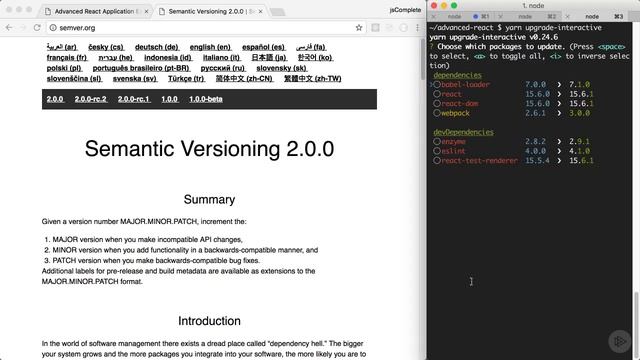Viewport: 640px width, 360px height.
Task: Open the 2.0.0-rc.1 version link
Action: point(134,99)
